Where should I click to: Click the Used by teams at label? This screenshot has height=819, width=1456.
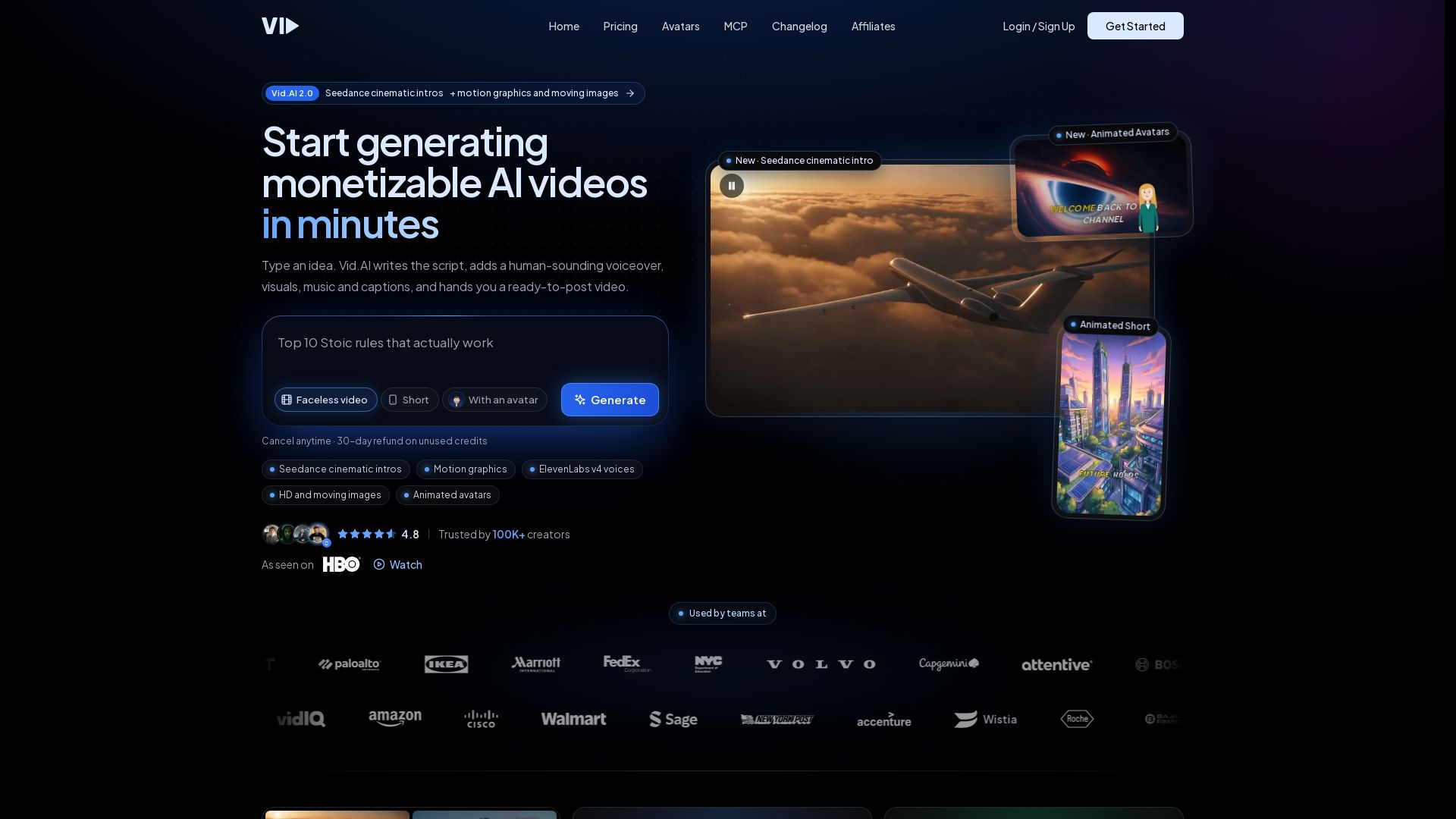[x=723, y=613]
